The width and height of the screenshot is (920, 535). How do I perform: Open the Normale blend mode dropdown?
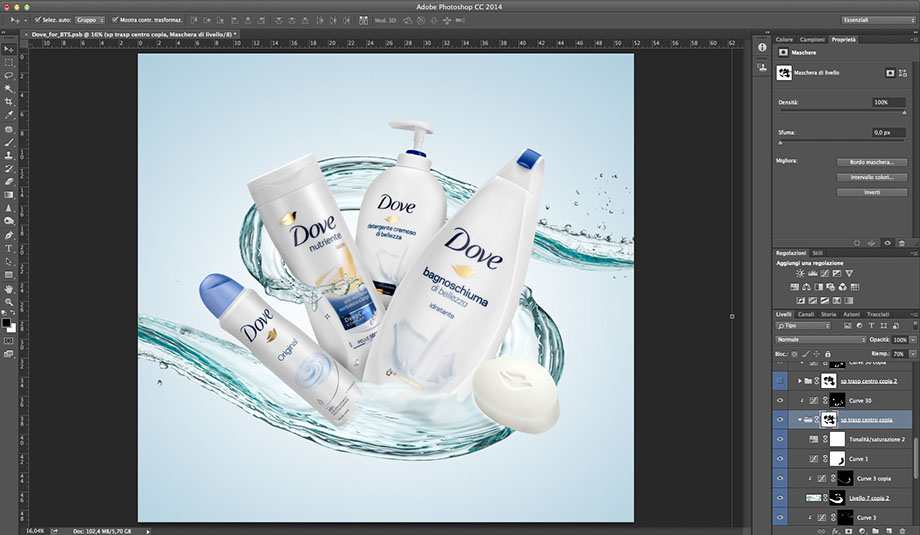coord(821,340)
